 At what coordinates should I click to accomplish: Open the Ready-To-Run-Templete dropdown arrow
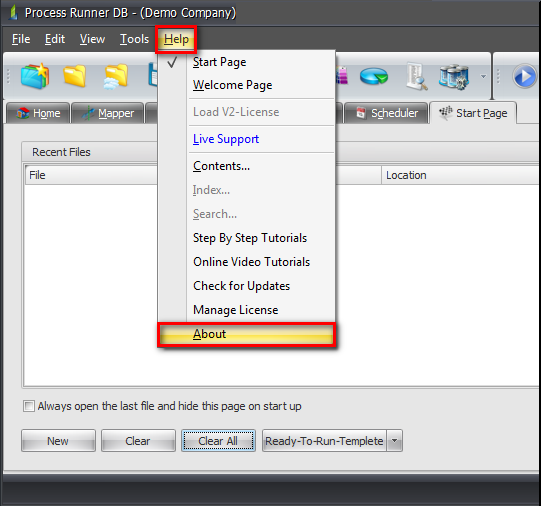(395, 440)
